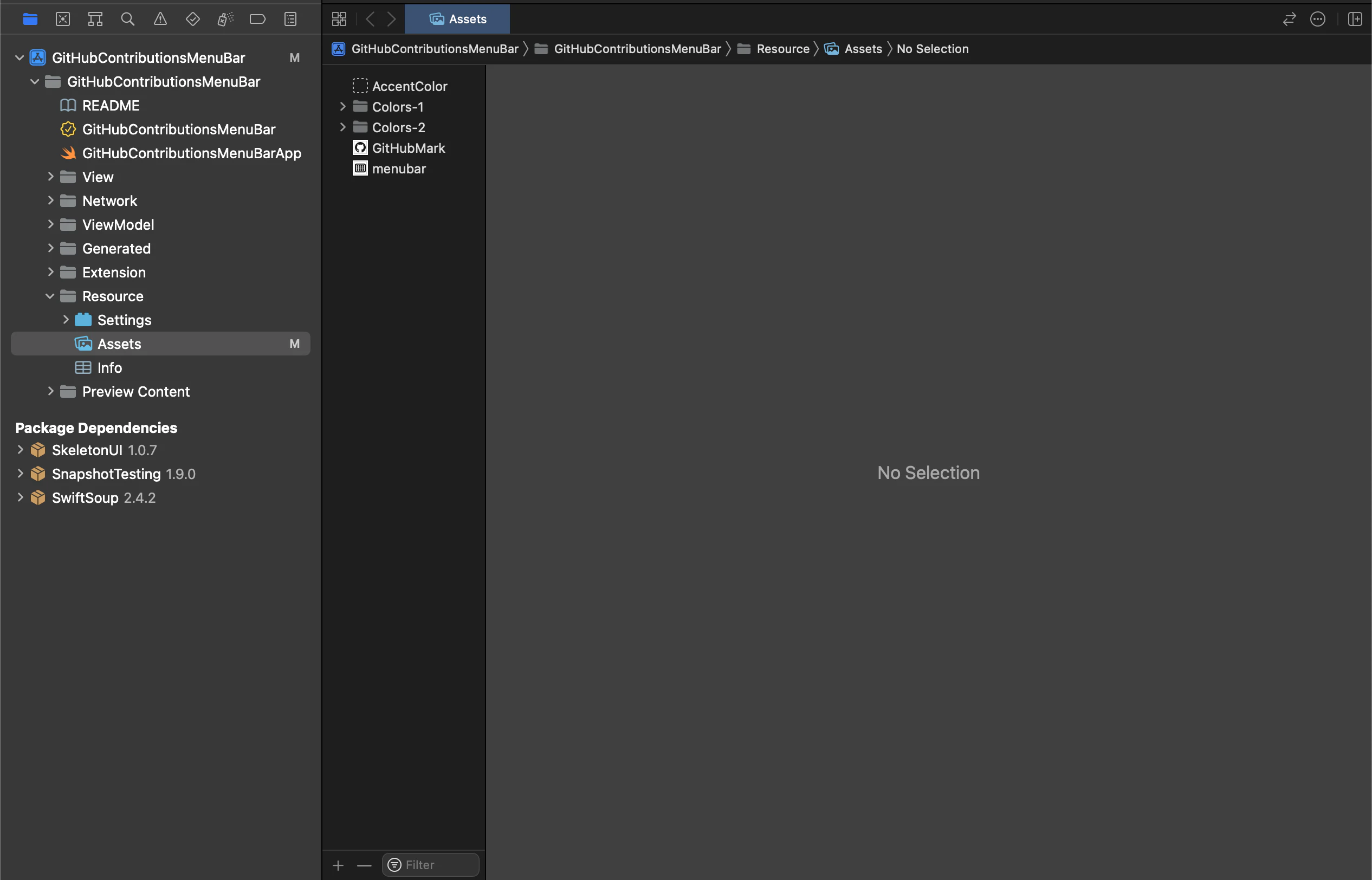Screen dimensions: 1372x880
Task: Remove selected asset with minus button
Action: tap(364, 866)
